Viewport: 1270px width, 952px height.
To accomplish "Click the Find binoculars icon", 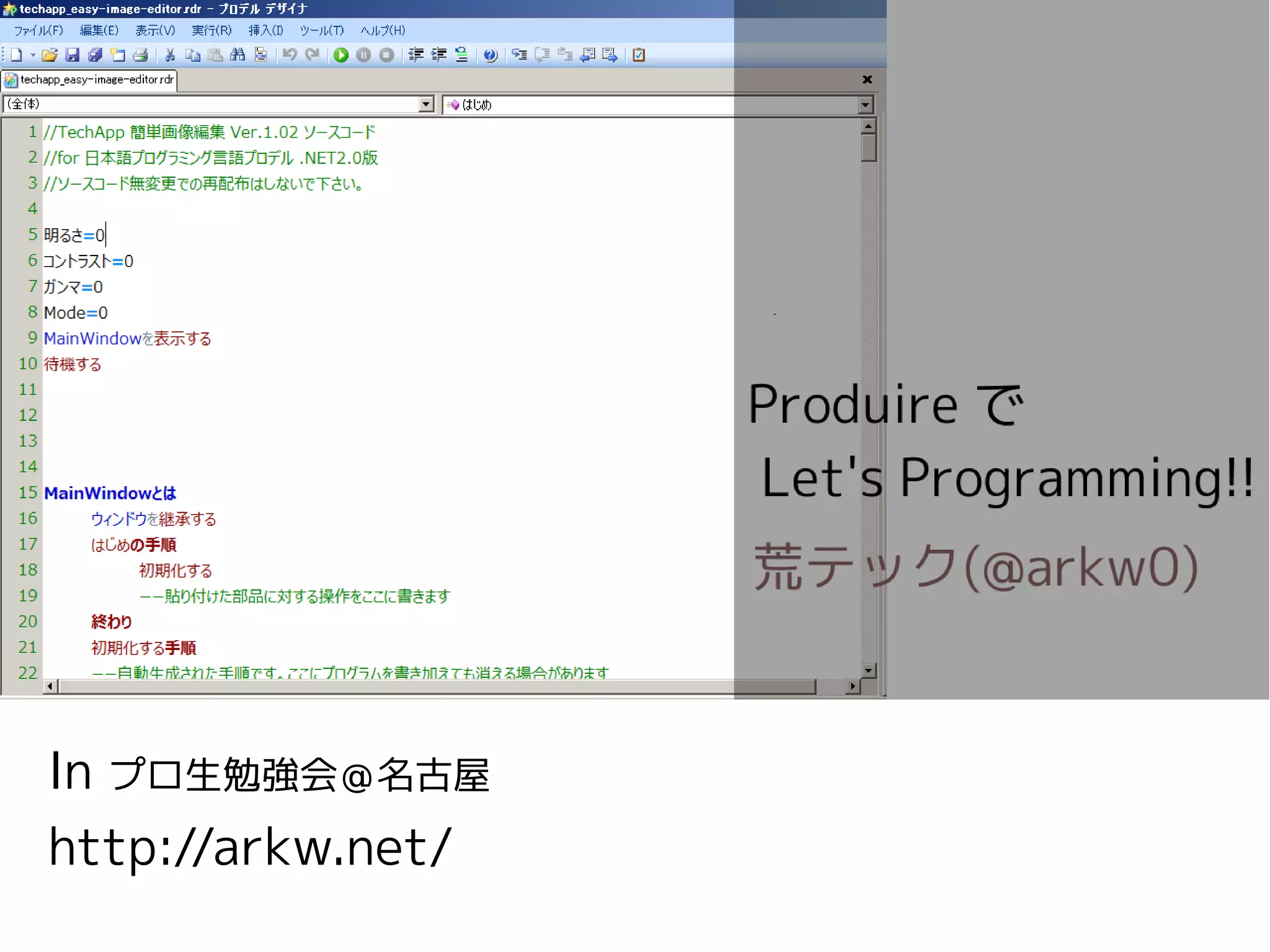I will coord(238,55).
